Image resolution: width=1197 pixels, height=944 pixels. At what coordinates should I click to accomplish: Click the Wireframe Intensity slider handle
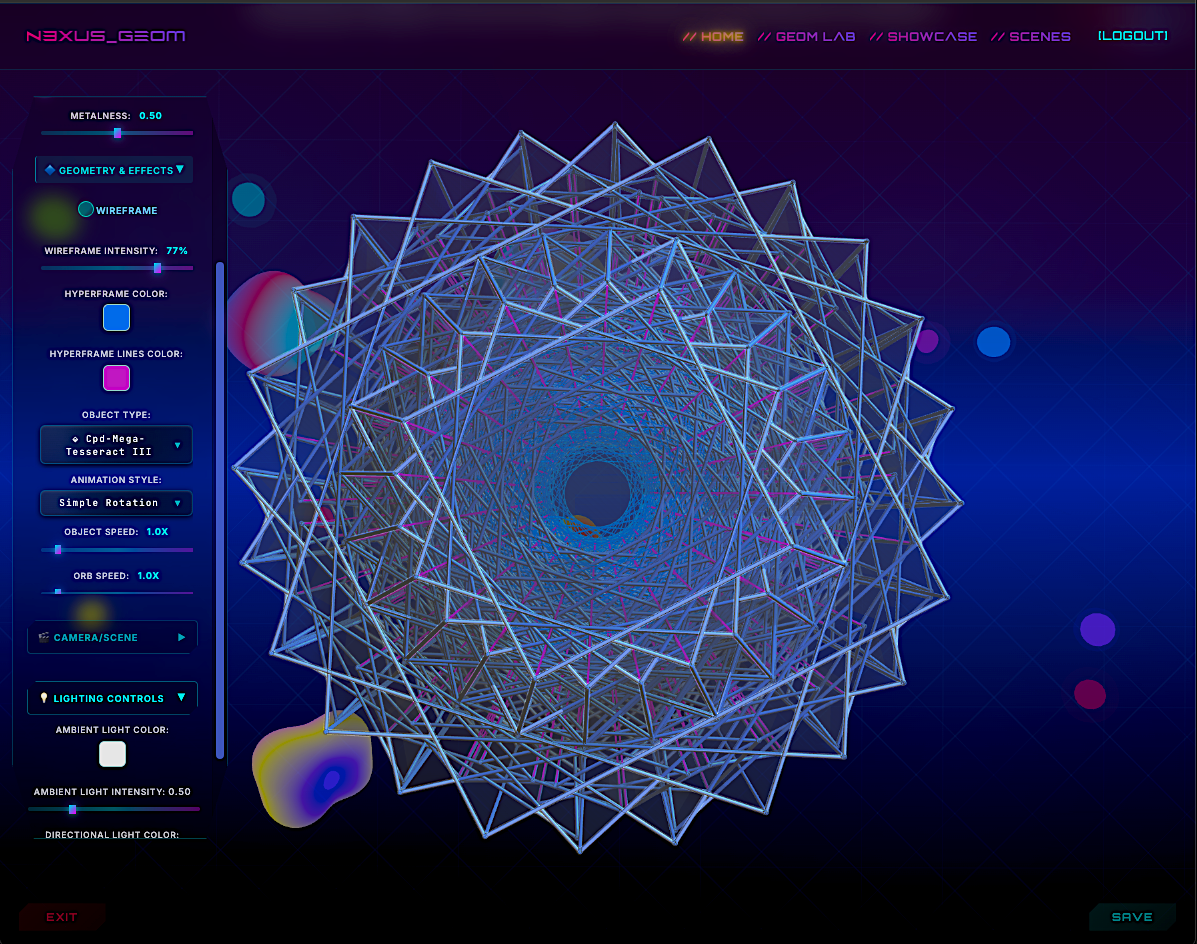157,268
